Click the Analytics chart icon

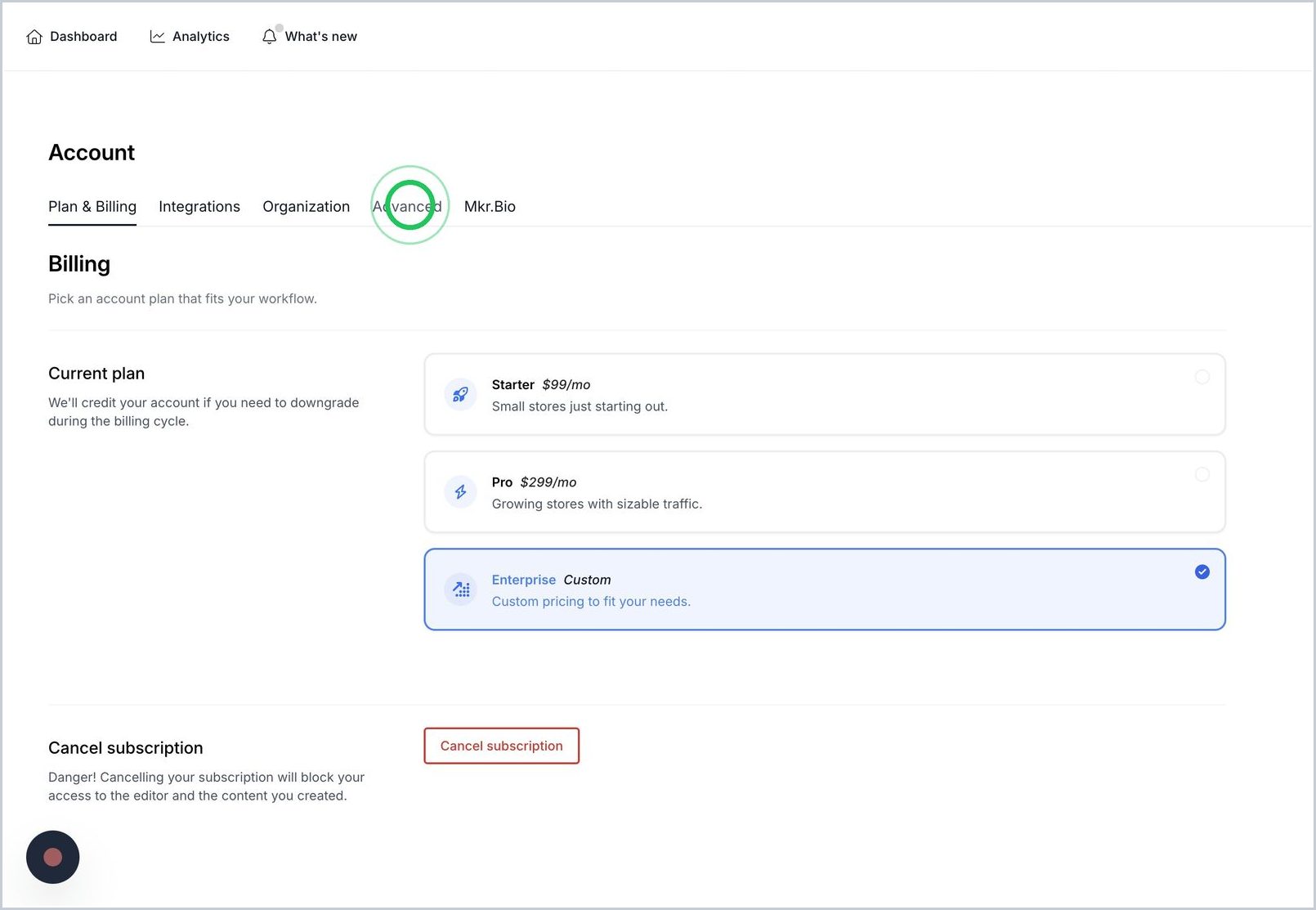[157, 37]
